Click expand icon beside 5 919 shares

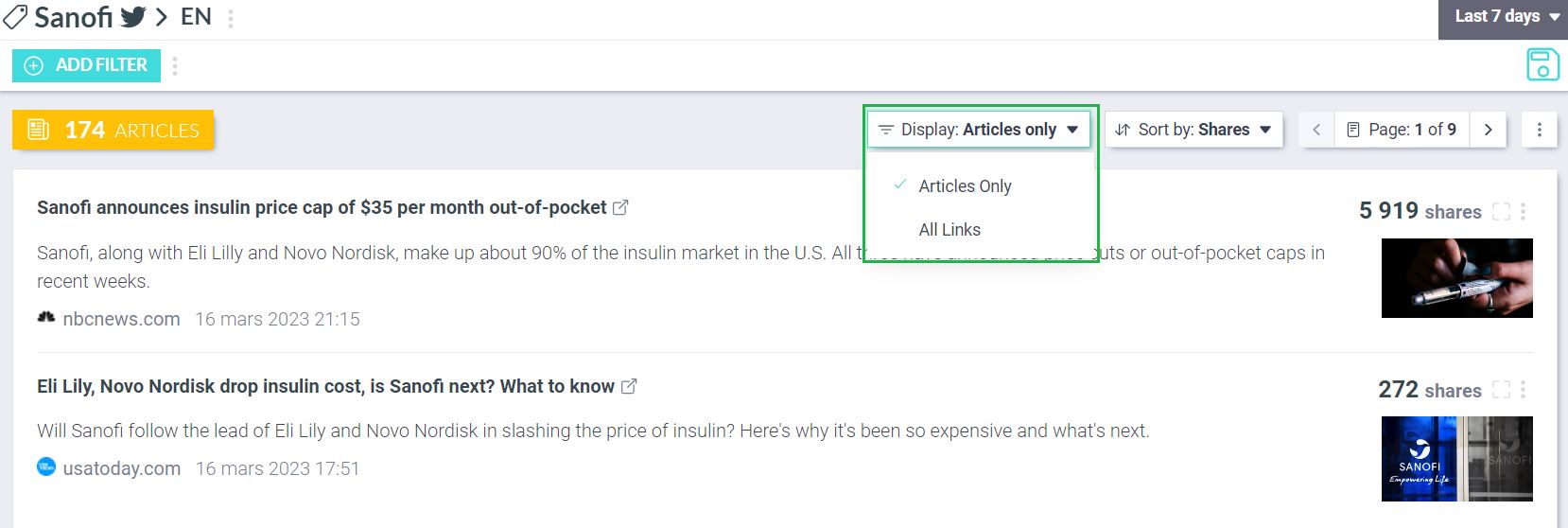1501,212
